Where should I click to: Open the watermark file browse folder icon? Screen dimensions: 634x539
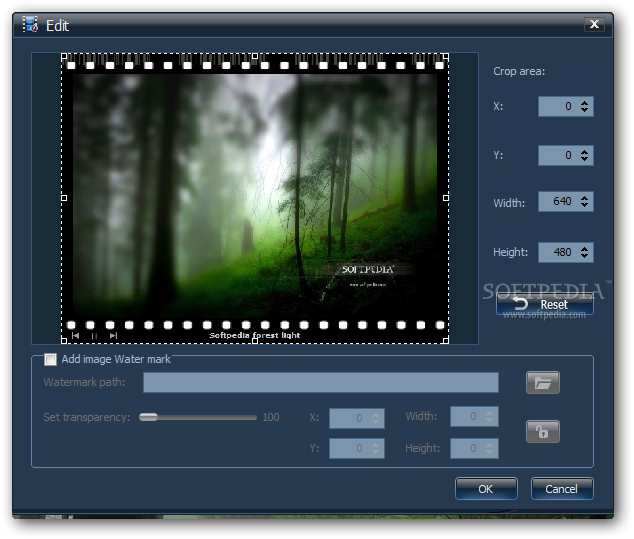543,383
